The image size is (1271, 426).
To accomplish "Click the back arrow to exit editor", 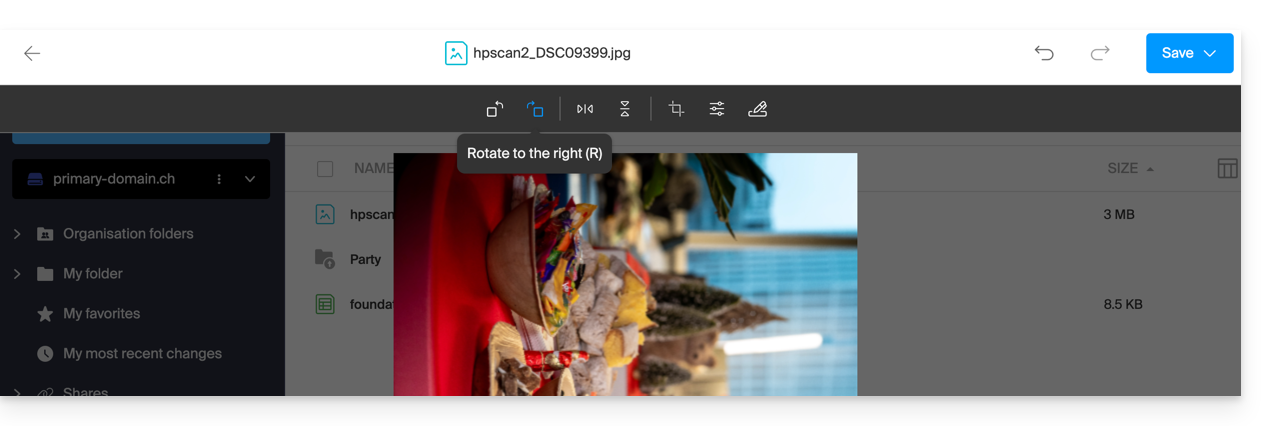I will [32, 53].
